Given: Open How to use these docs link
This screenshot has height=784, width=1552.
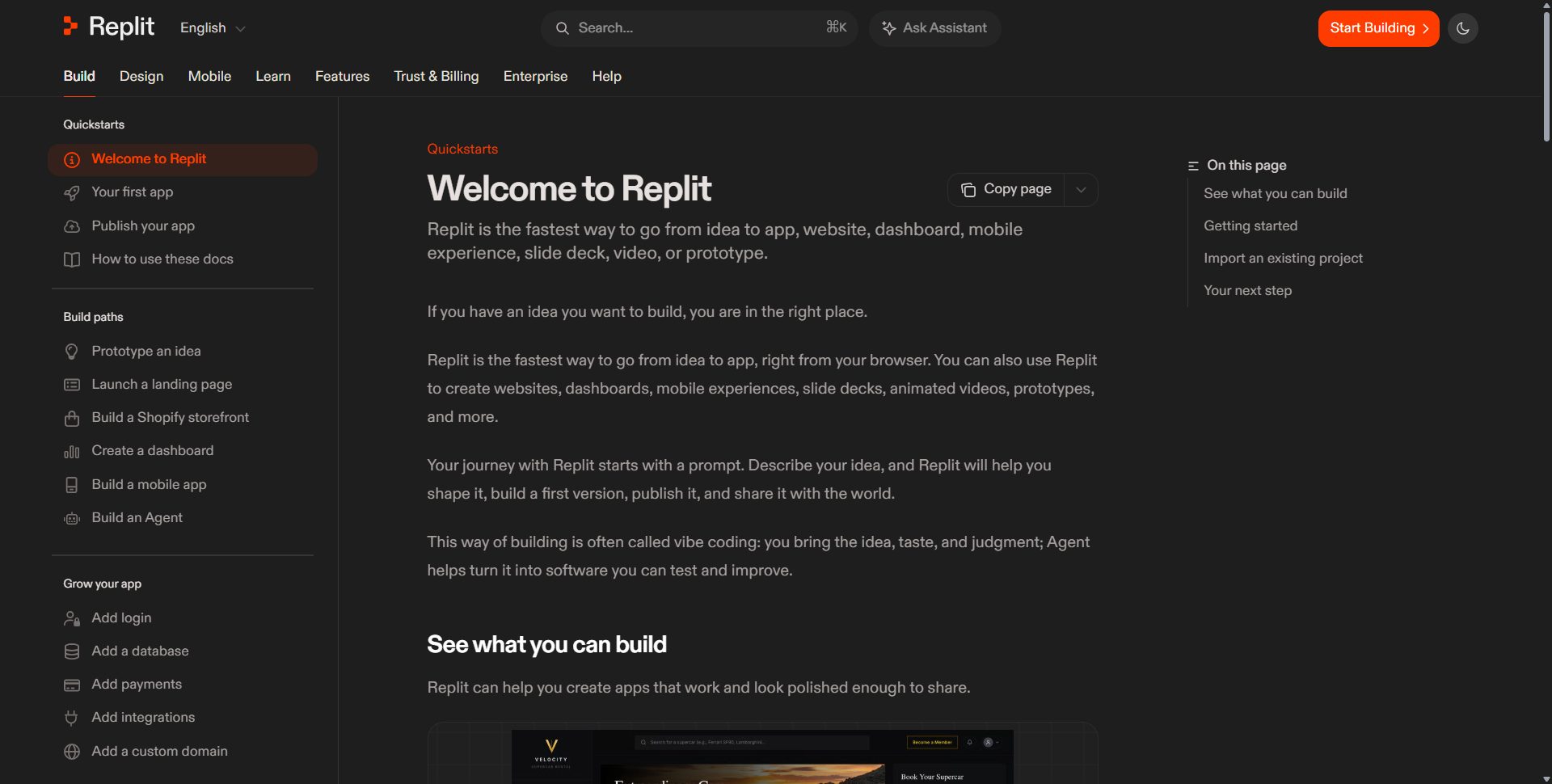Looking at the screenshot, I should pos(162,259).
